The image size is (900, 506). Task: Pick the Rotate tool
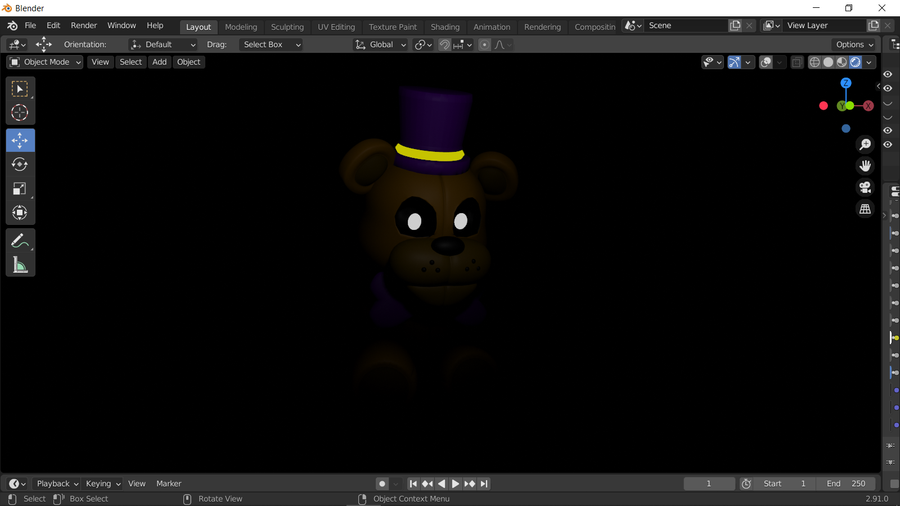[20, 165]
